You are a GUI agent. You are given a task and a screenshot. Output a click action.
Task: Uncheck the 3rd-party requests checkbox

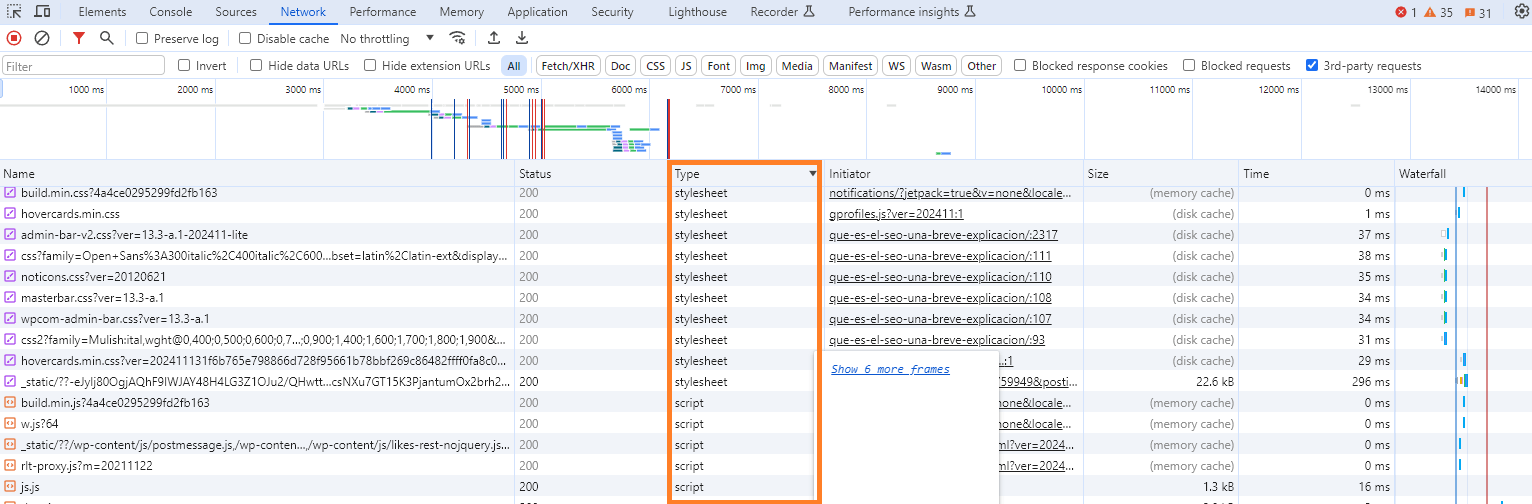[1312, 66]
